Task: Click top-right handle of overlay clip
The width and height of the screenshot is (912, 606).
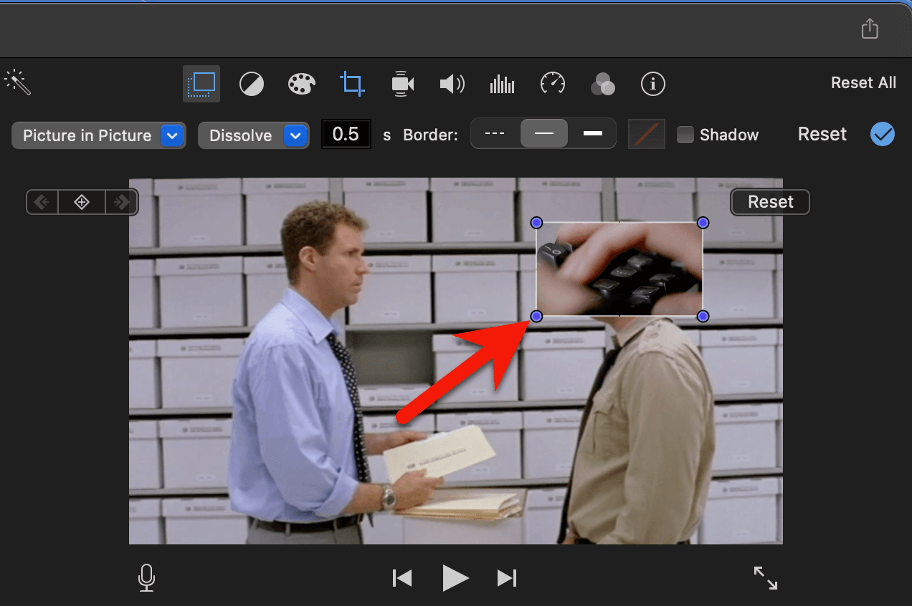Action: [703, 223]
